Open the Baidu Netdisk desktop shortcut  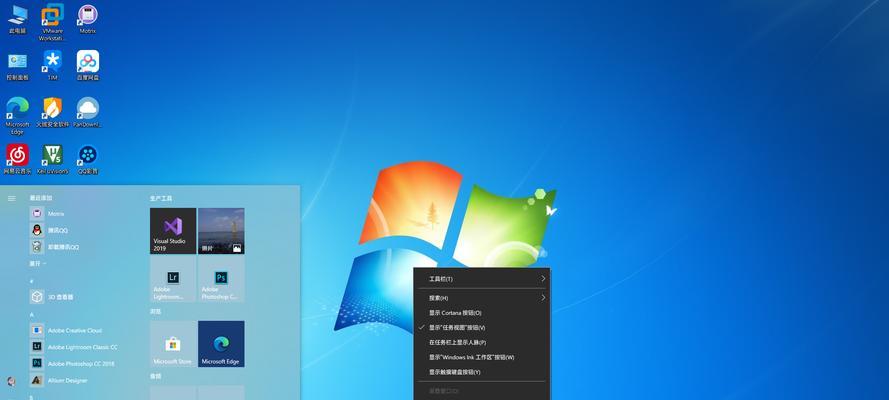[x=87, y=65]
